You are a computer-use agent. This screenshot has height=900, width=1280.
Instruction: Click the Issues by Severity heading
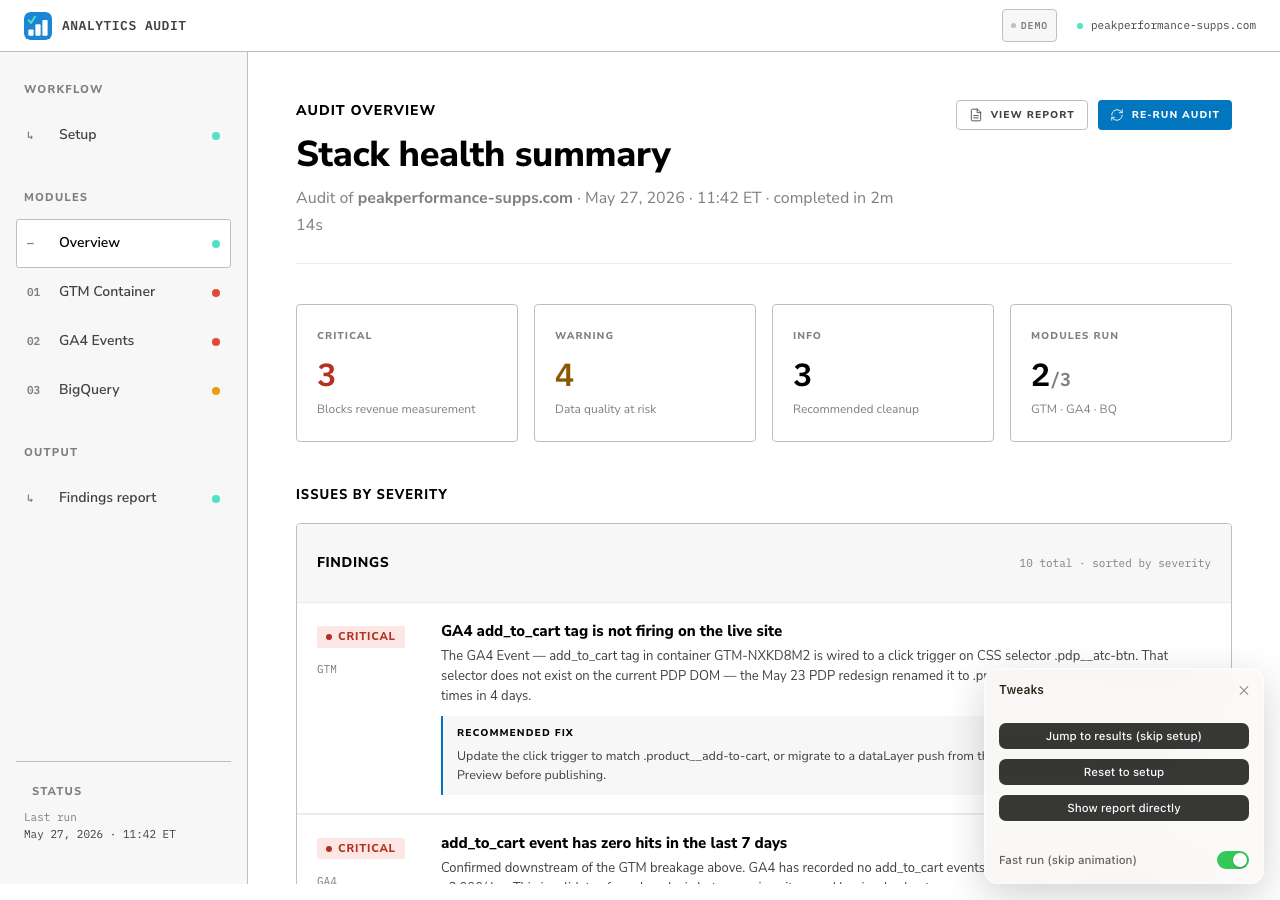tap(372, 494)
